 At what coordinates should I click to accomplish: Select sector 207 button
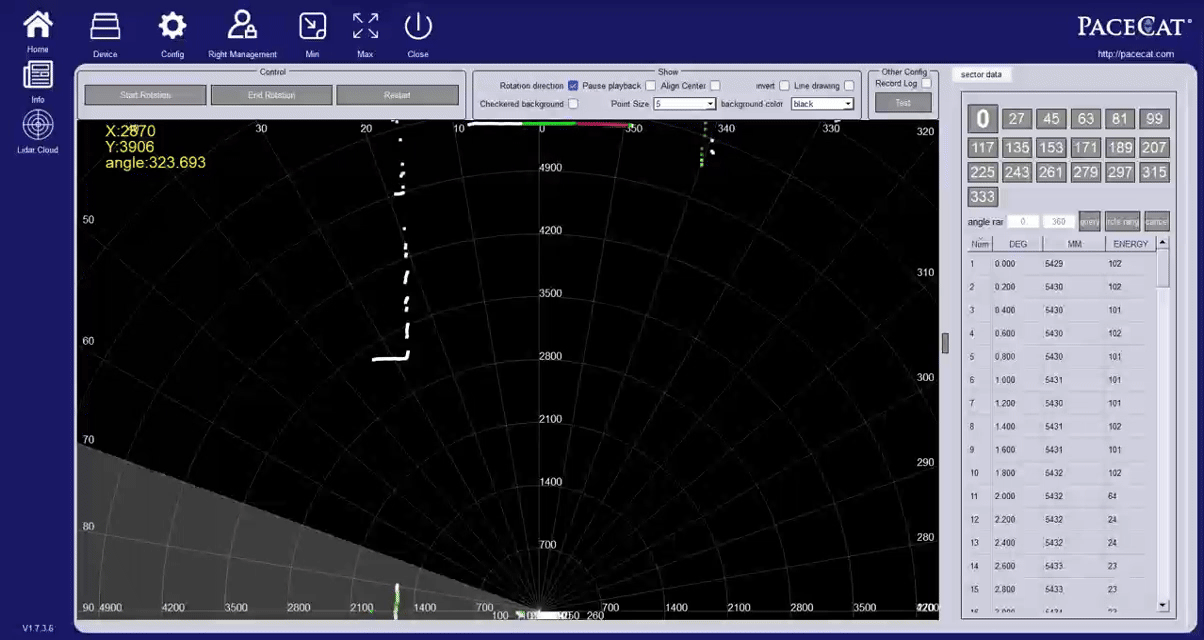tap(1154, 148)
